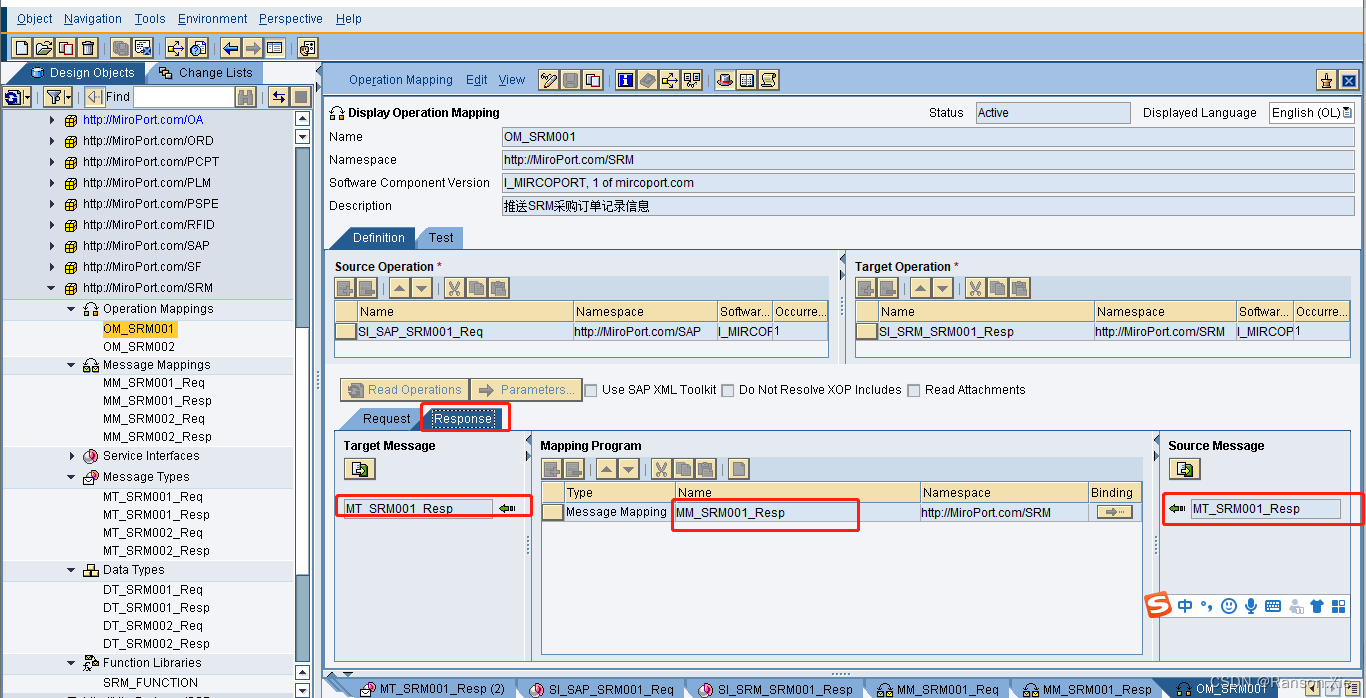Switch to the Test tab
The height and width of the screenshot is (698, 1366).
[440, 238]
